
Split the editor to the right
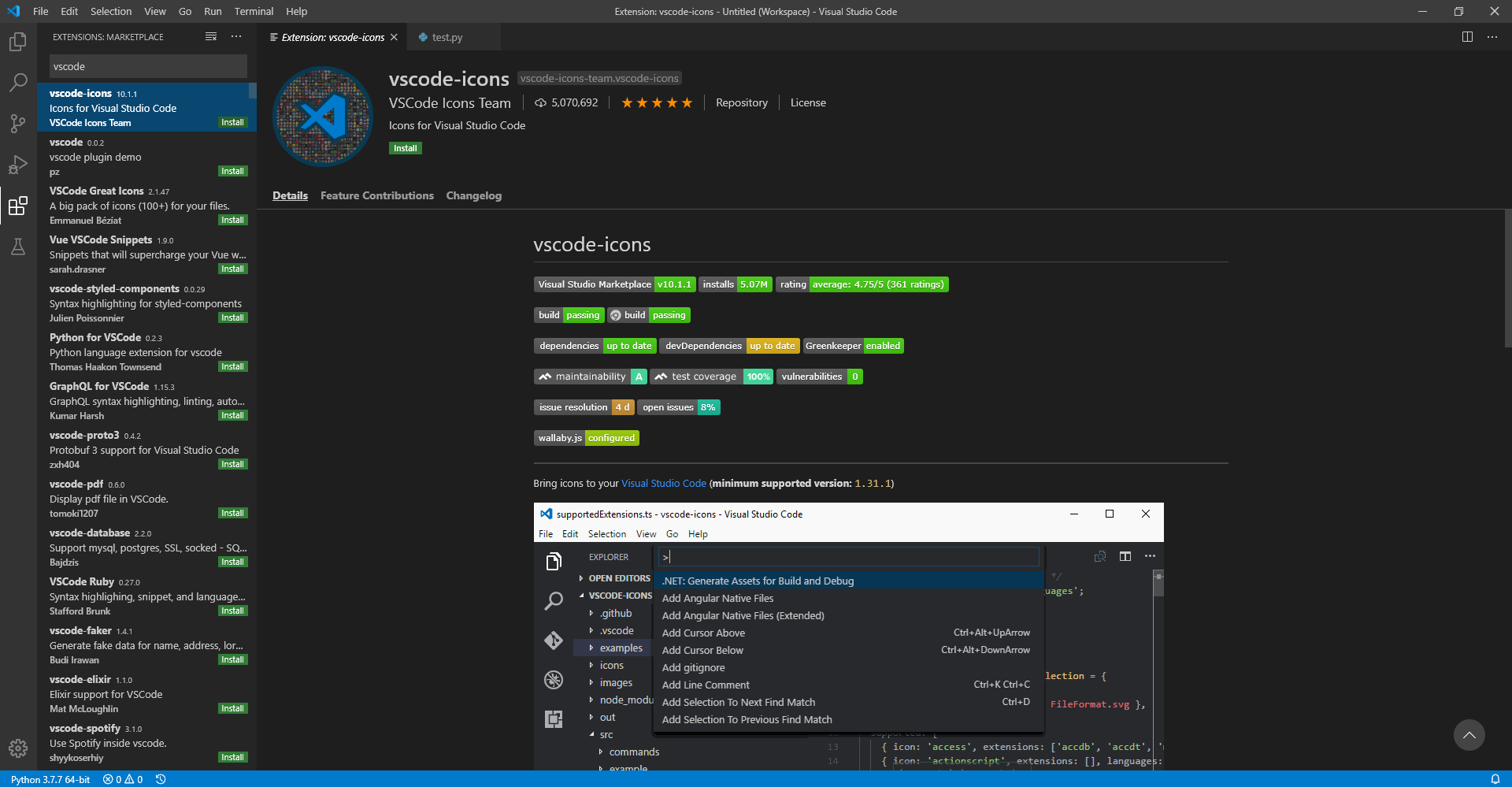pyautogui.click(x=1467, y=37)
